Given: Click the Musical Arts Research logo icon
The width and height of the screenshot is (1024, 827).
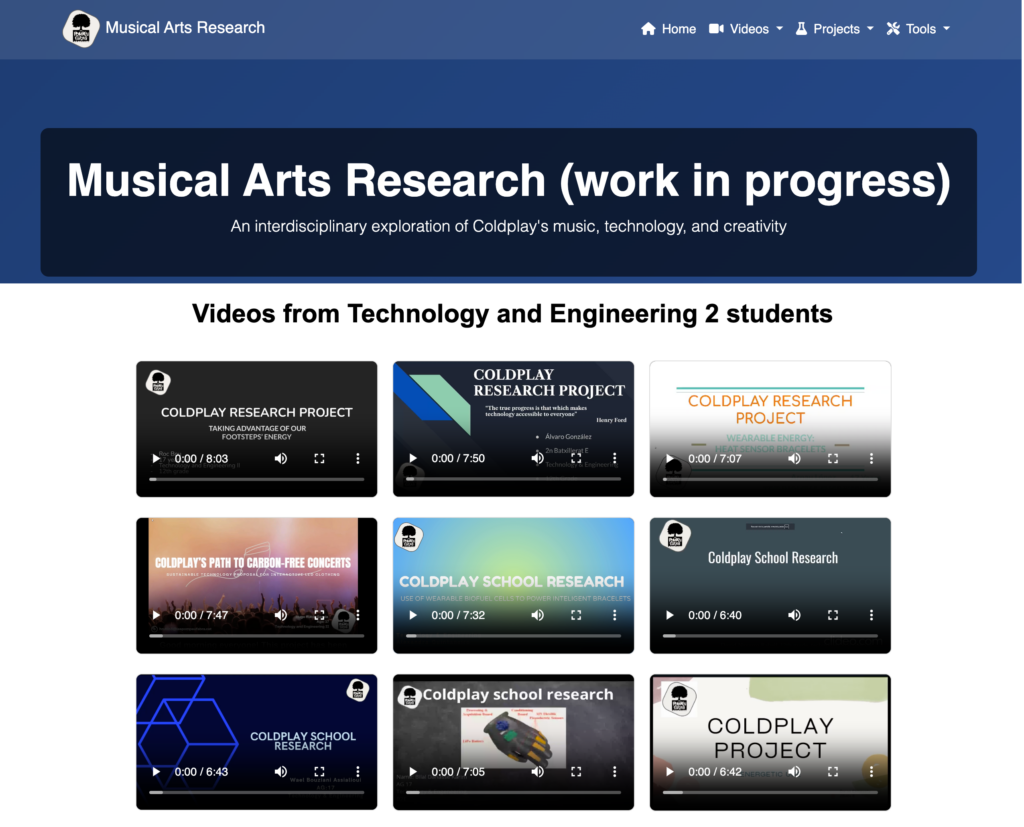Looking at the screenshot, I should 80,28.
